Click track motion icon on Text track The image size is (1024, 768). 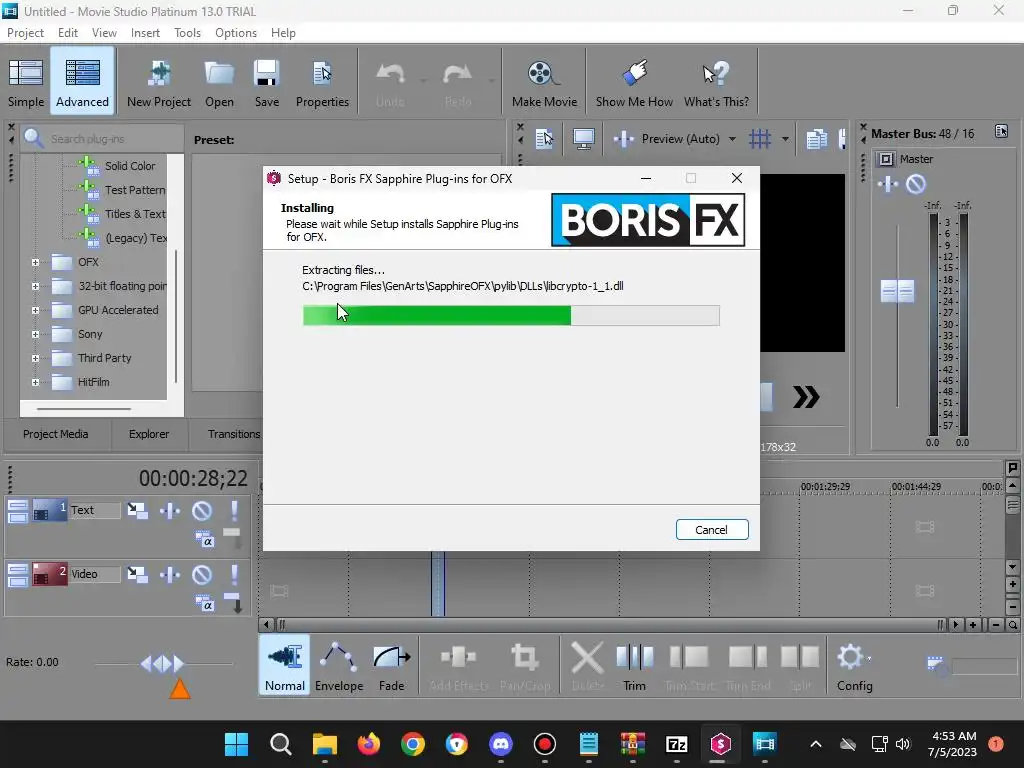coord(137,510)
